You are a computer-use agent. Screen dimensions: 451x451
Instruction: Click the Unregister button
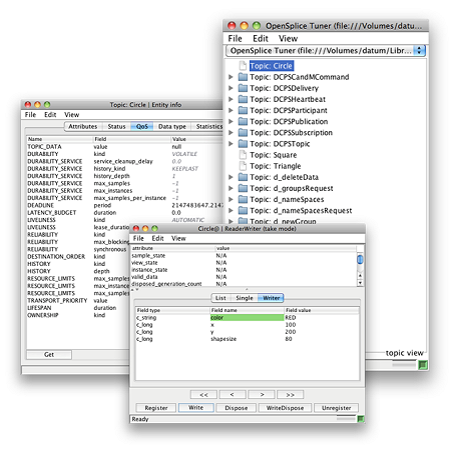pos(336,408)
